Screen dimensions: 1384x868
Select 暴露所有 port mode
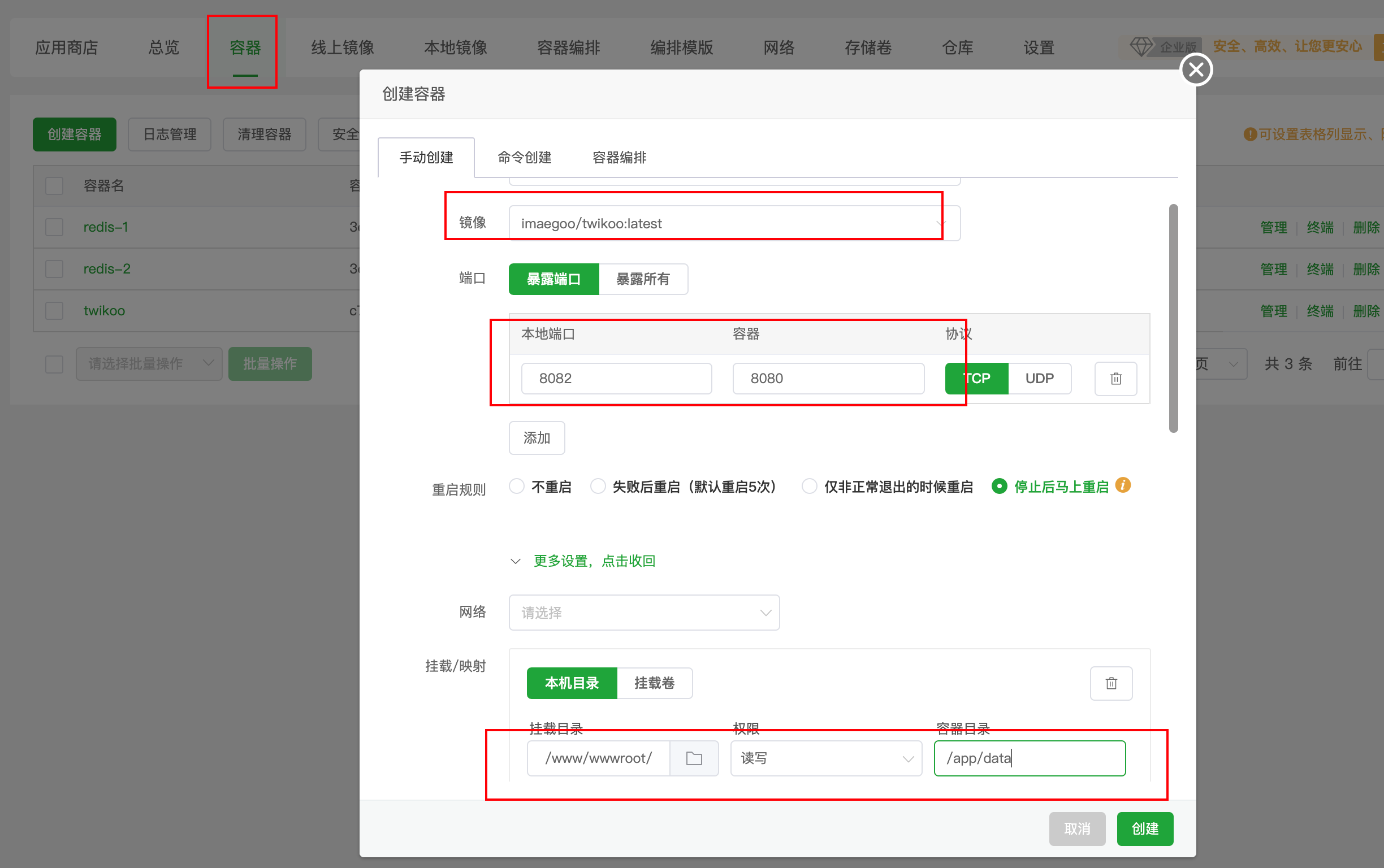pos(643,279)
